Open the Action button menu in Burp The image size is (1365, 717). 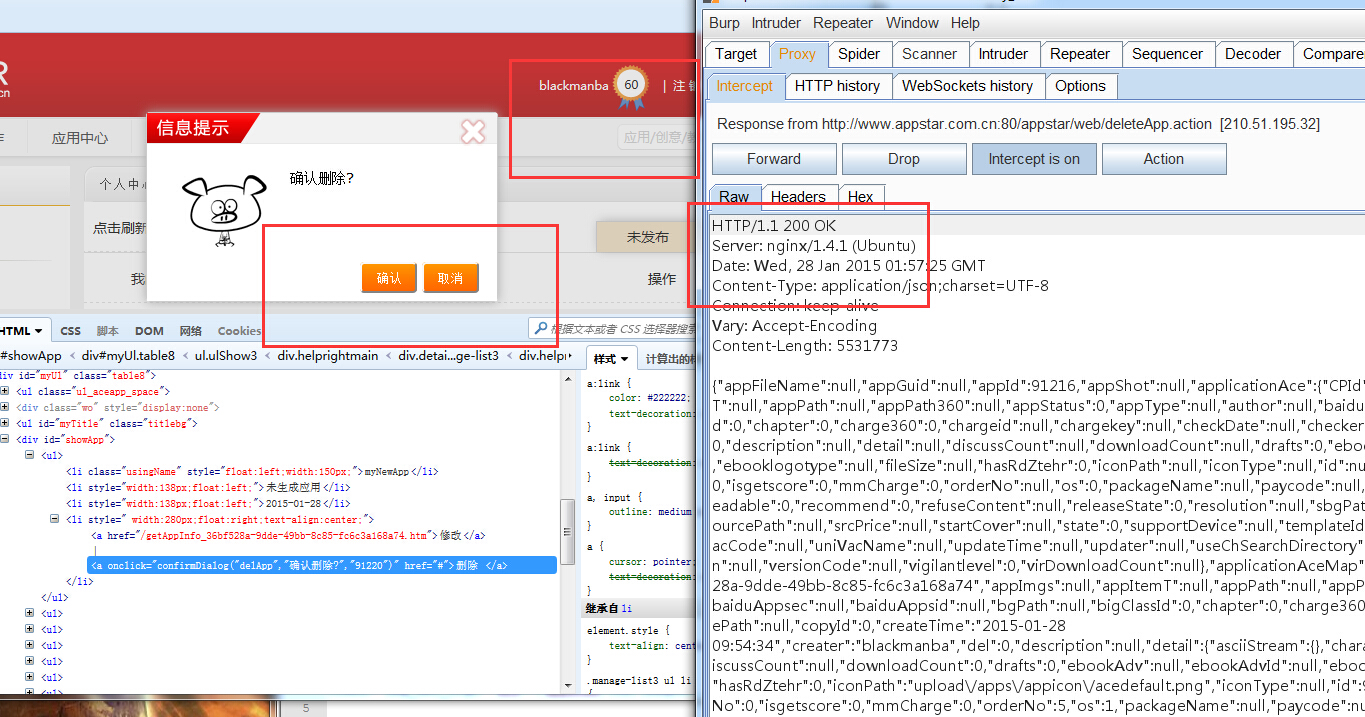click(1164, 159)
